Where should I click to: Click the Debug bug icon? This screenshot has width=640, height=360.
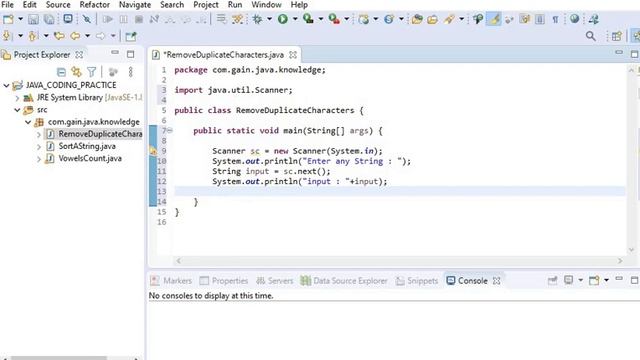click(257, 19)
